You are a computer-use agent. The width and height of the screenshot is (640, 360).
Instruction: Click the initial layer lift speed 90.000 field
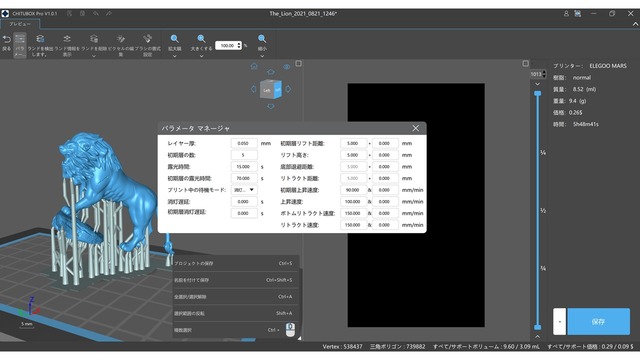353,190
